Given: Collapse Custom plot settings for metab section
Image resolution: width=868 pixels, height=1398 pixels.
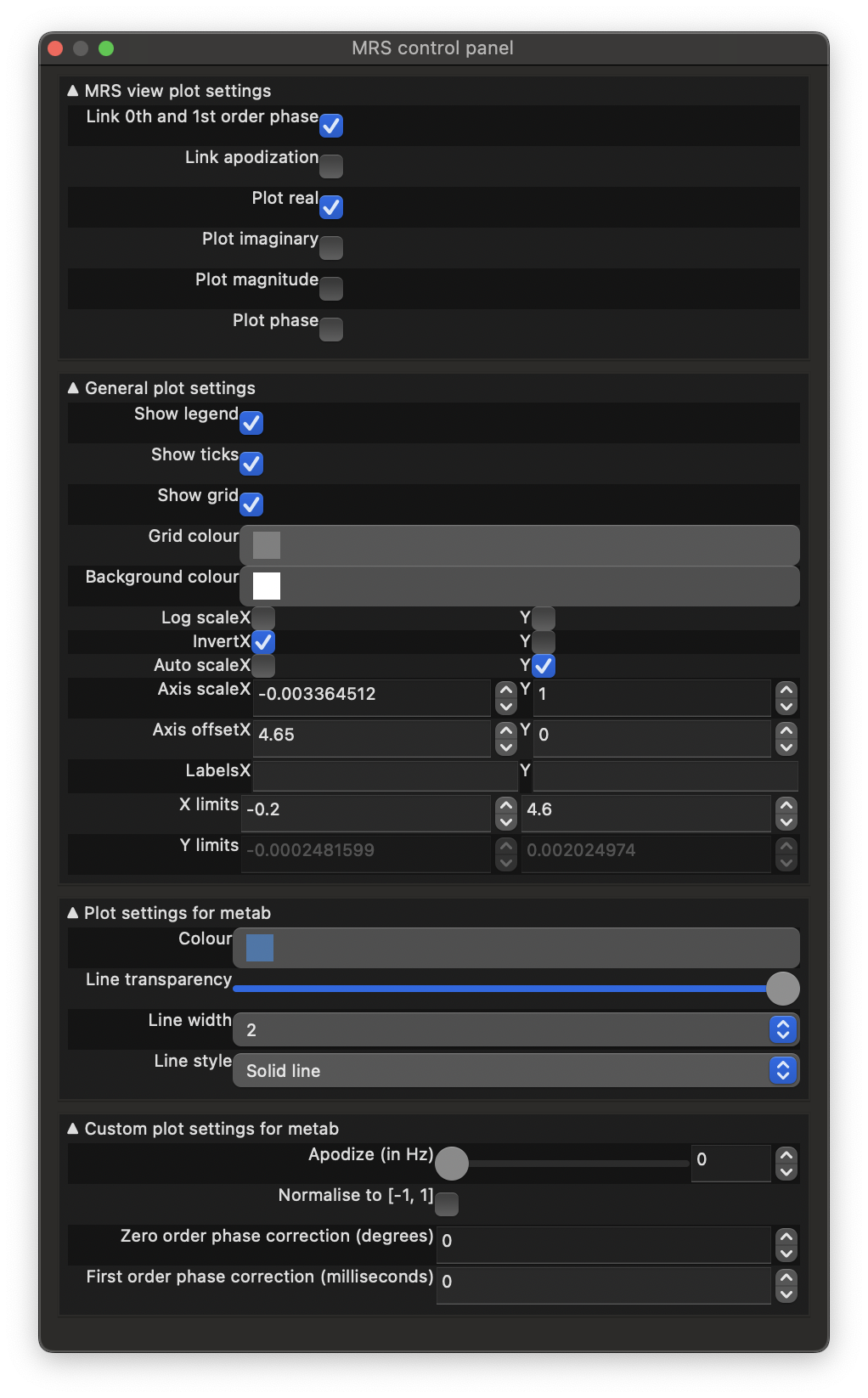Looking at the screenshot, I should tap(73, 1129).
